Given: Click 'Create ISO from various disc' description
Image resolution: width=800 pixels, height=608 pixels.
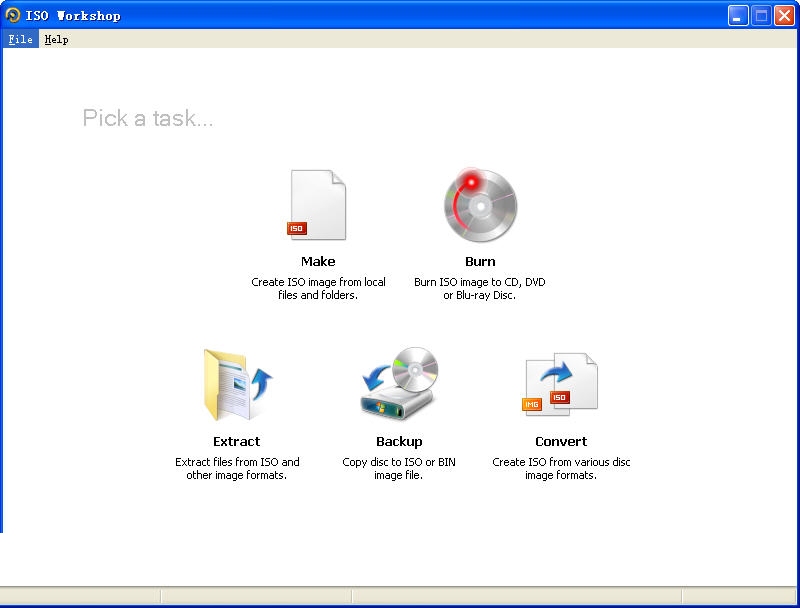Looking at the screenshot, I should [561, 469].
